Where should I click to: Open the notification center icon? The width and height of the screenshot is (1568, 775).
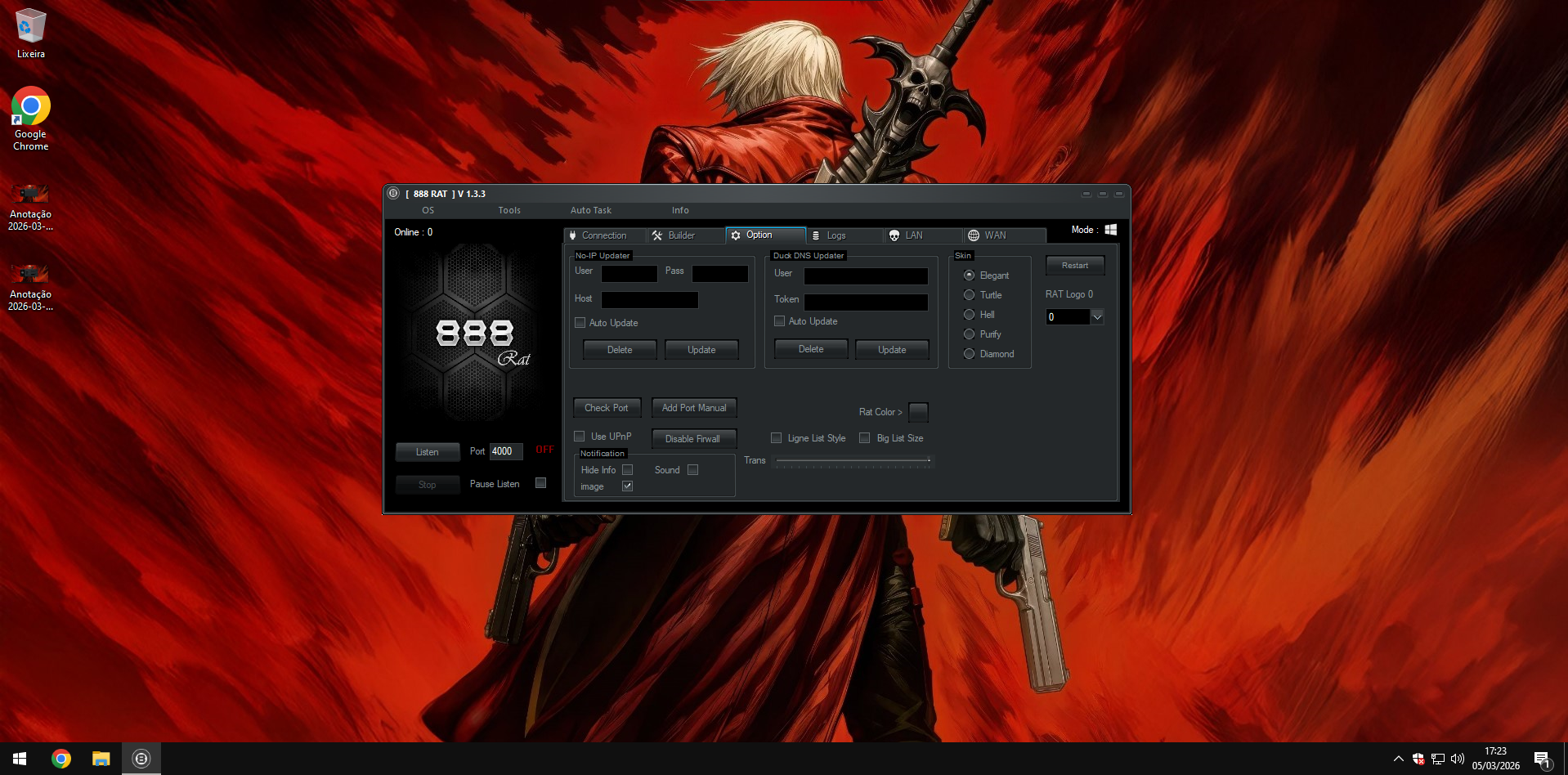[x=1542, y=759]
